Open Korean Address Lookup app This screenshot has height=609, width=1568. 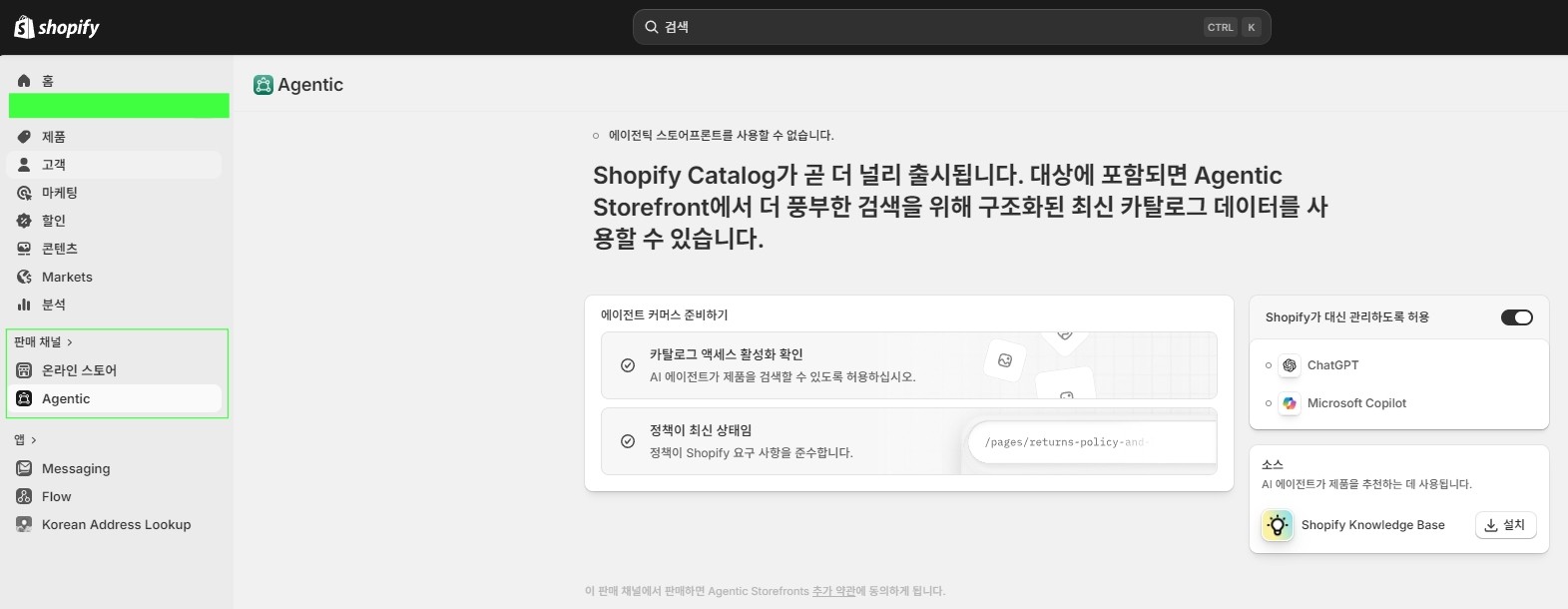(114, 524)
